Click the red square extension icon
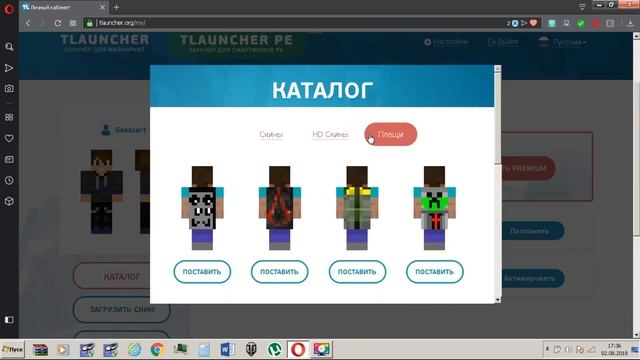640x360 pixels. click(596, 23)
